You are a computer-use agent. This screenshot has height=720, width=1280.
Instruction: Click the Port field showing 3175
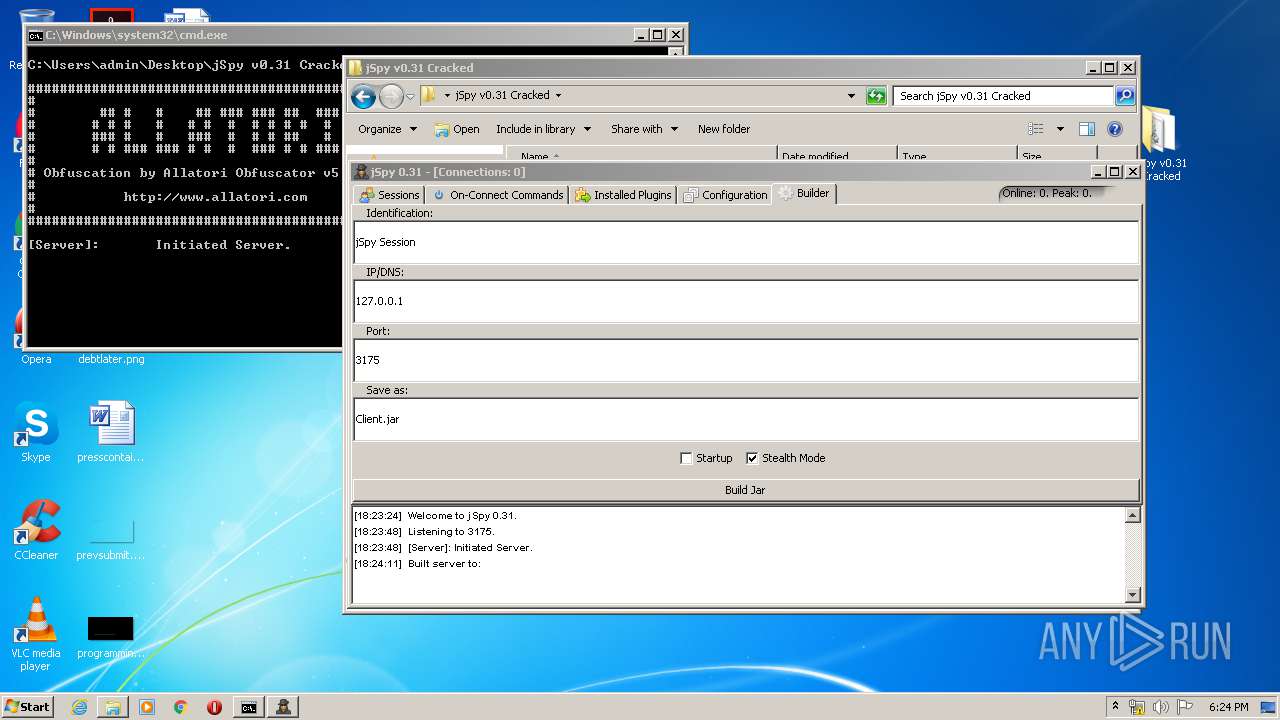(746, 360)
